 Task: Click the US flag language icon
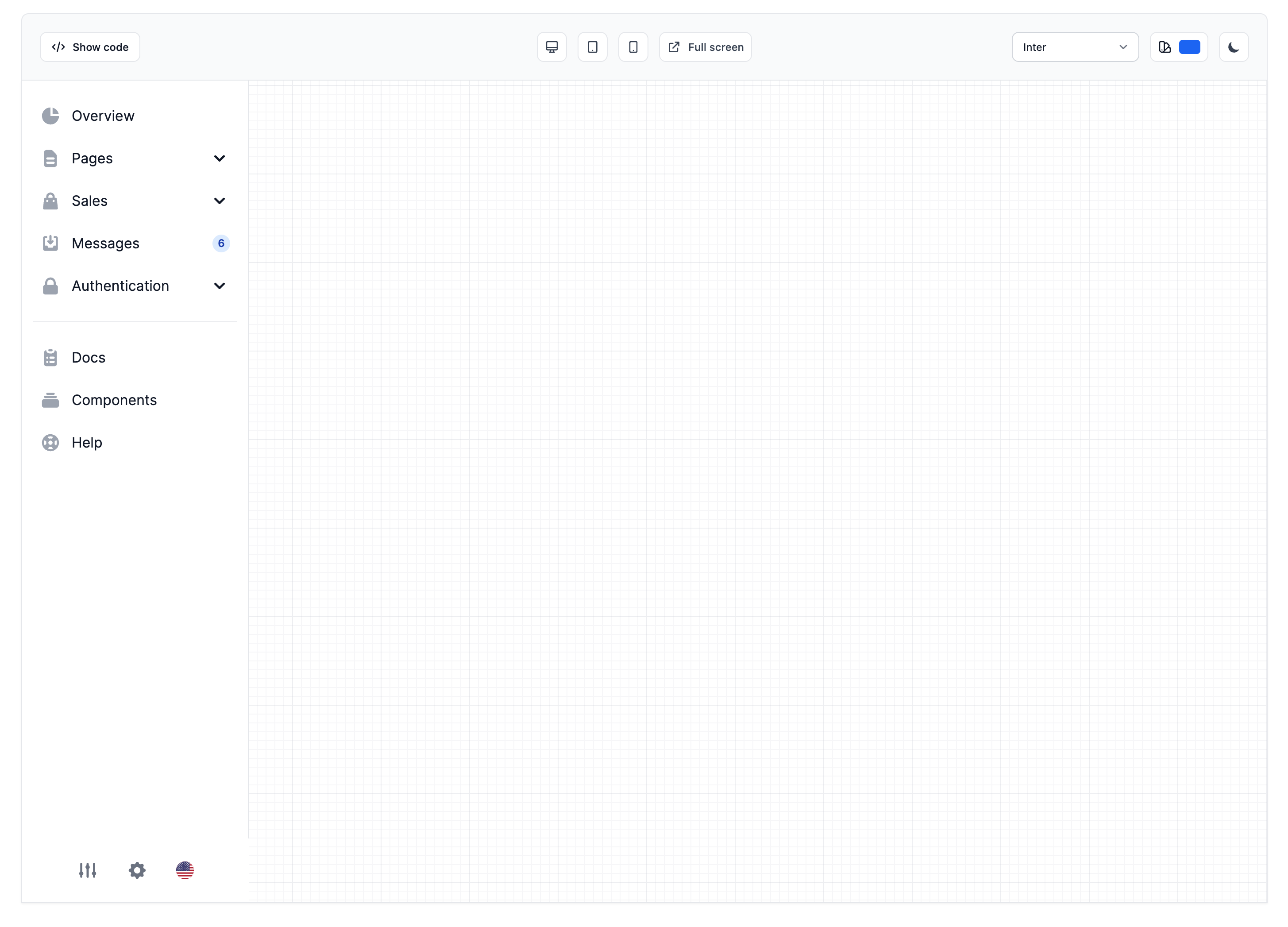click(185, 870)
